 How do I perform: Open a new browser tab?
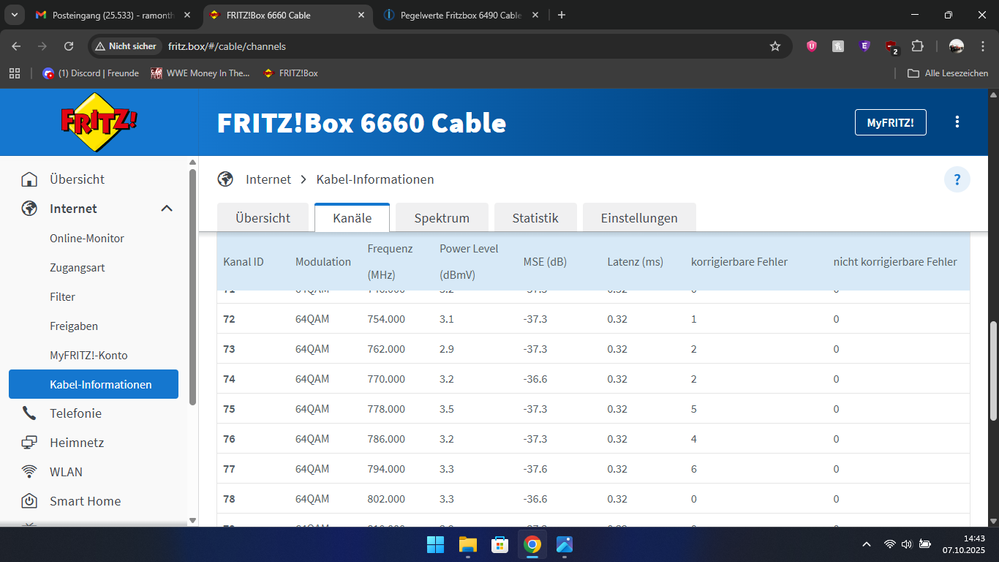pos(561,15)
